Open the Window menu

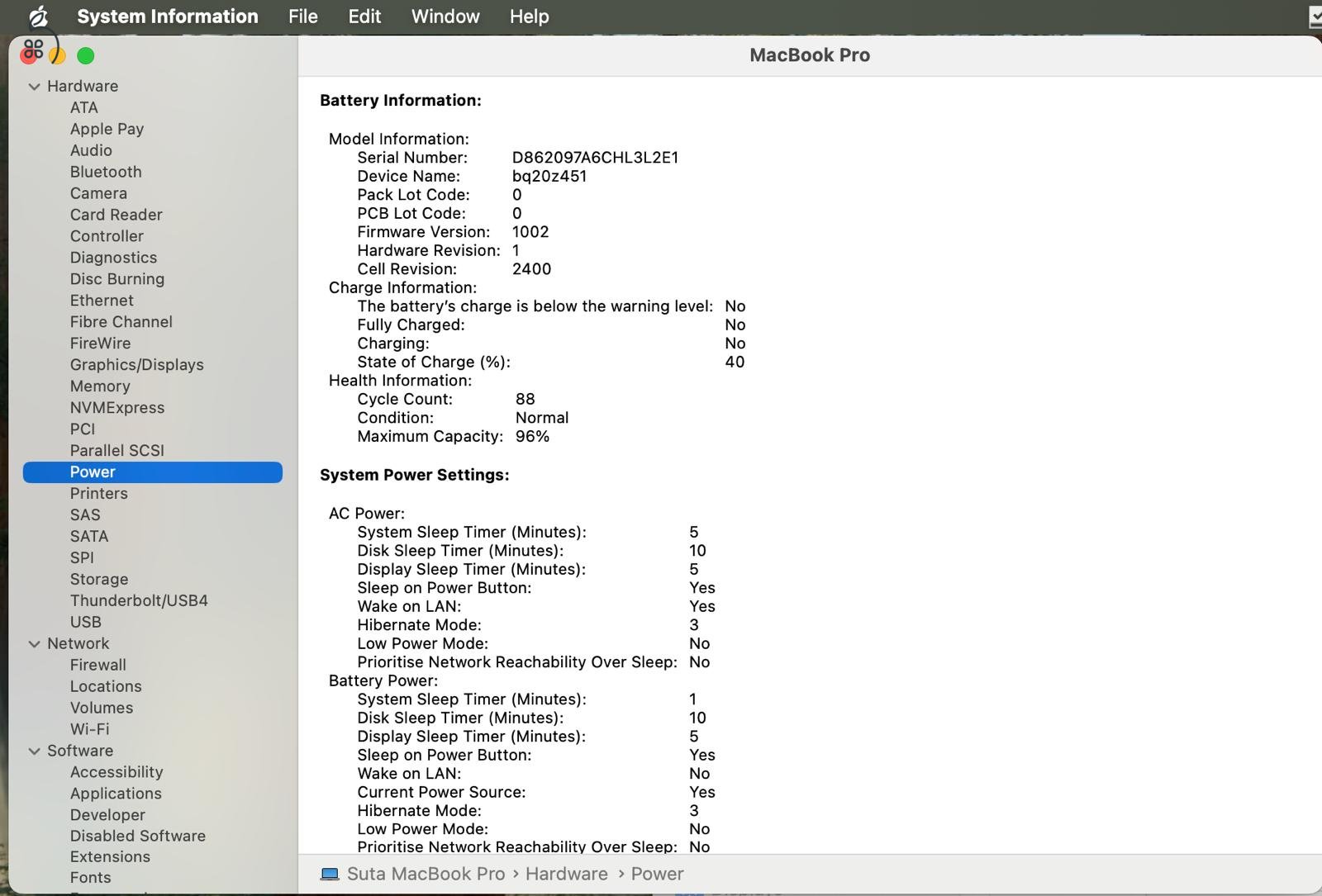(445, 16)
